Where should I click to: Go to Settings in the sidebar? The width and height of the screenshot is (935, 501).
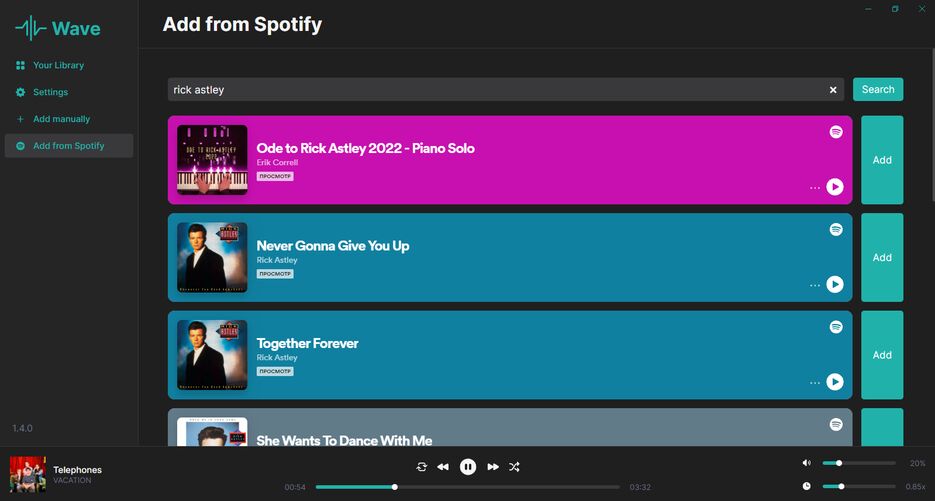point(50,92)
